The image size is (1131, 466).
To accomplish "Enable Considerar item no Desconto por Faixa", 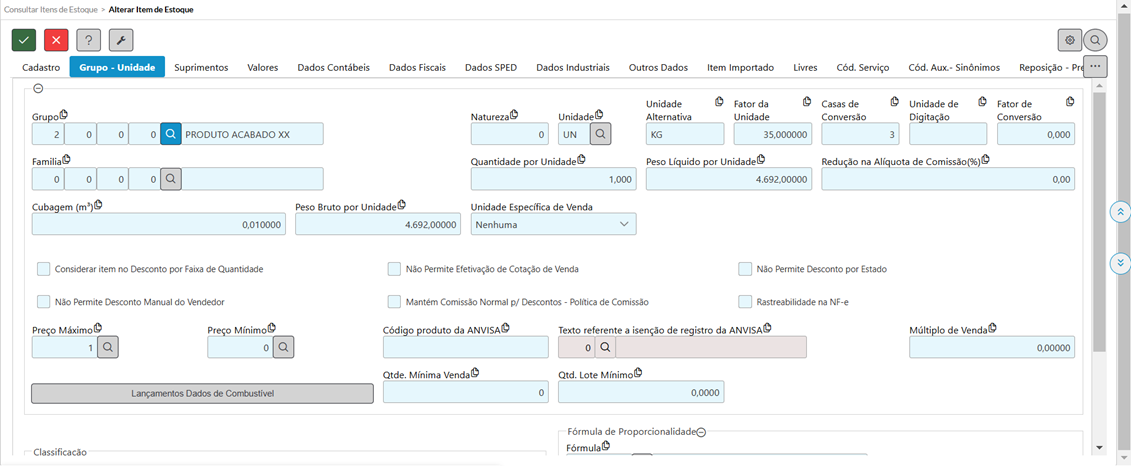I will pos(44,269).
